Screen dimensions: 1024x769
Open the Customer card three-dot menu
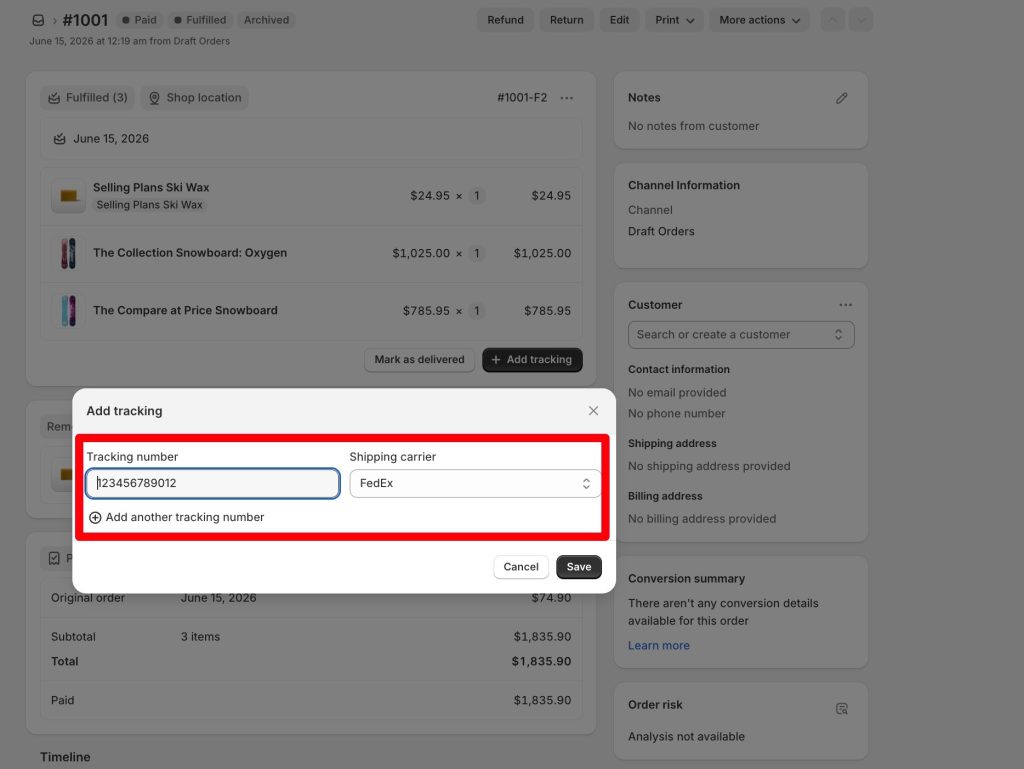[x=846, y=305]
